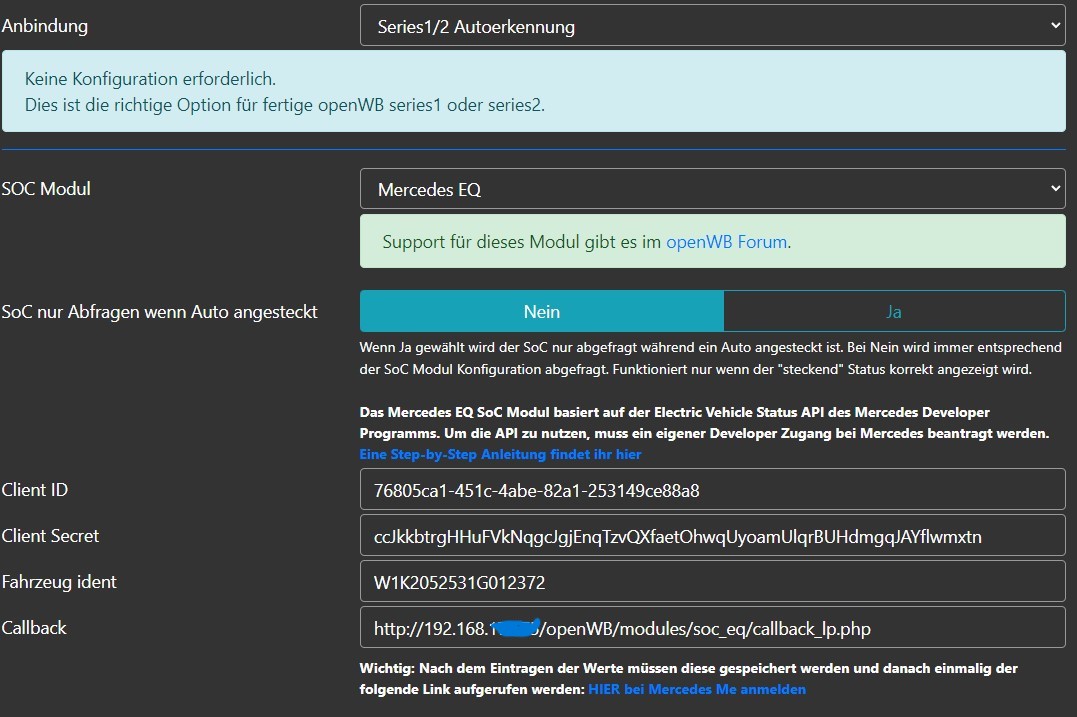Focus the Client Secret text field
Screen dimensions: 1077x717
pyautogui.click(x=712, y=536)
